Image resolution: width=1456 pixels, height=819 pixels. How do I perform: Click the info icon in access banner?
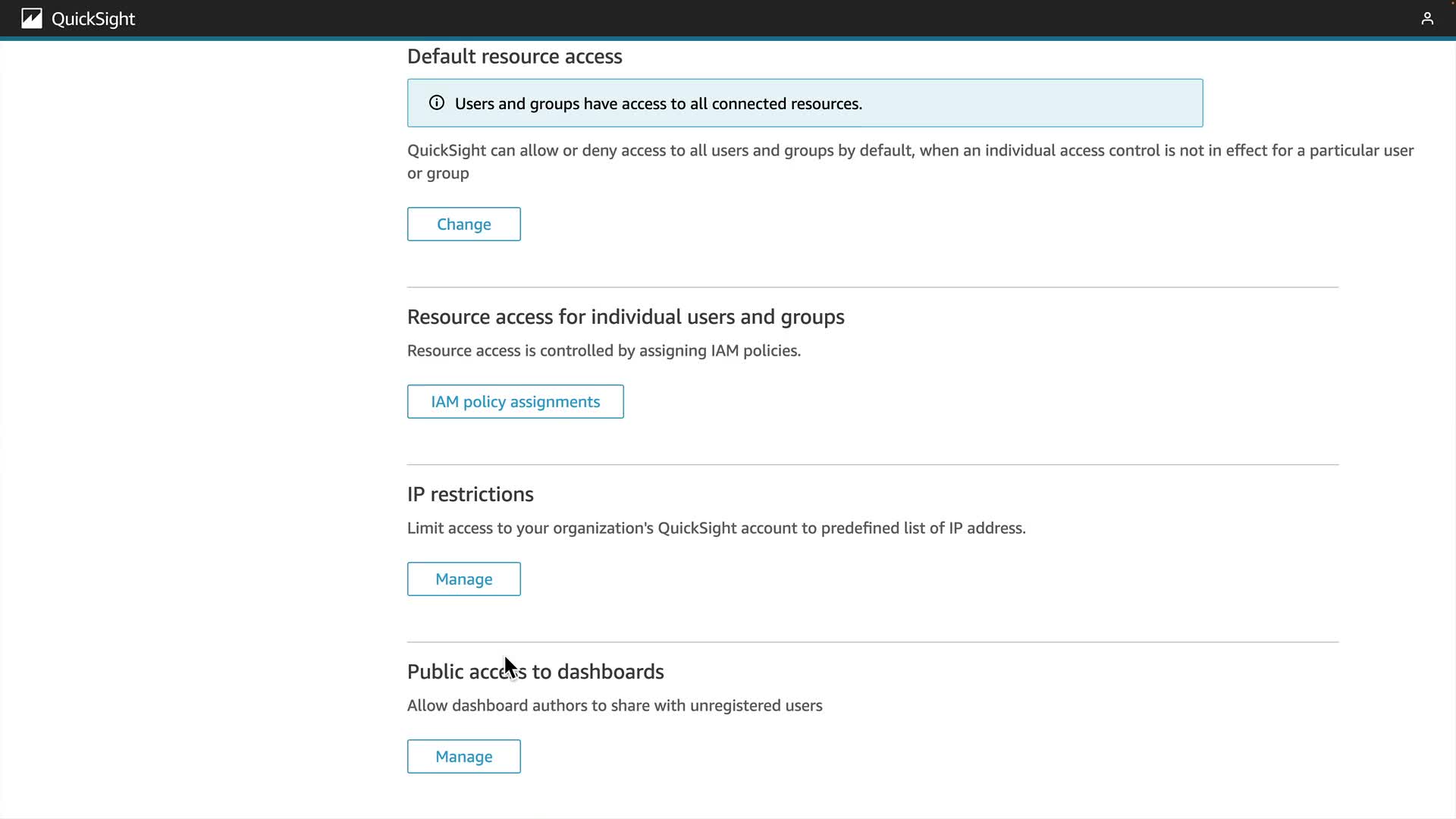point(437,103)
